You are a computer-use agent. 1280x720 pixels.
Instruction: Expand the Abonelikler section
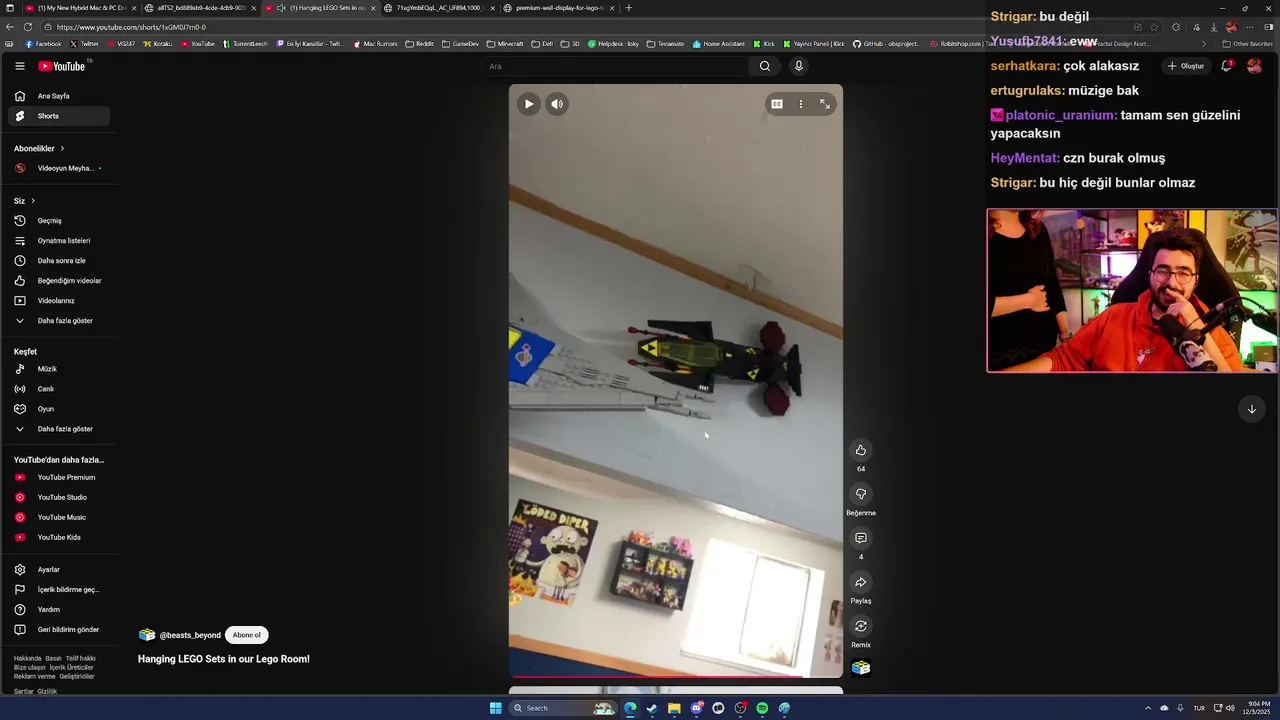[39, 148]
